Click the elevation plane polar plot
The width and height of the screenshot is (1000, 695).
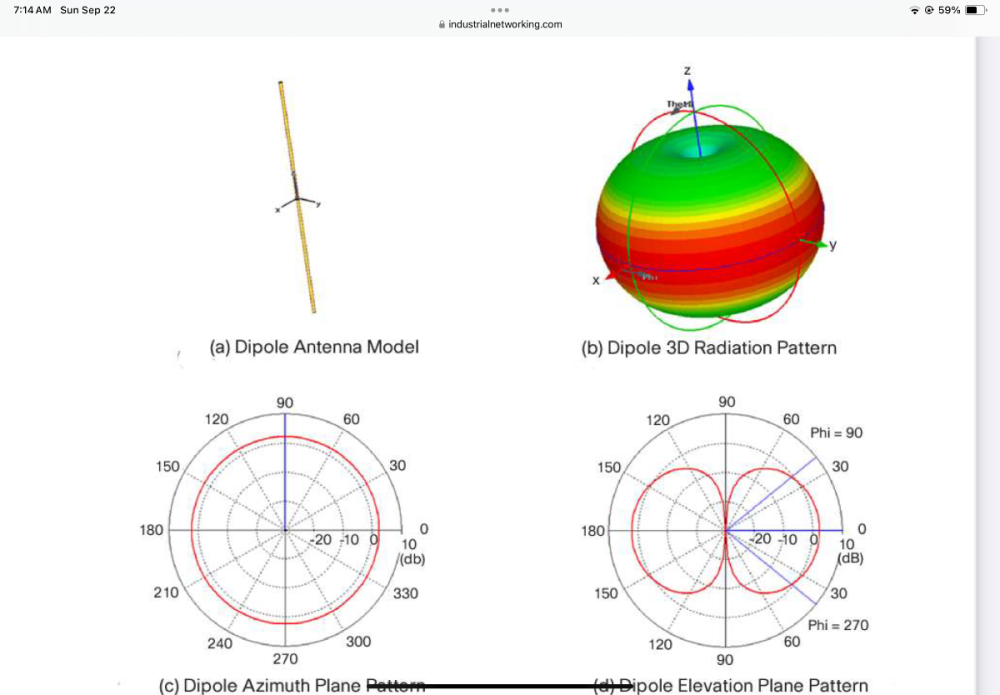coord(727,530)
